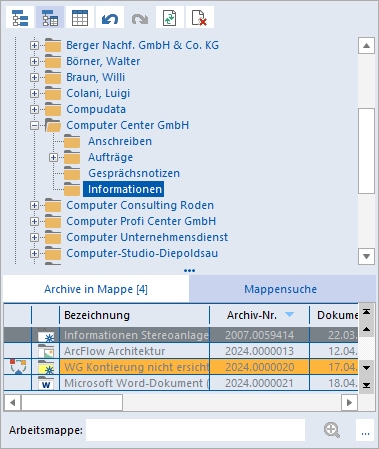Jump to last row in archive list
Image resolution: width=379 pixels, height=449 pixels.
click(x=366, y=385)
